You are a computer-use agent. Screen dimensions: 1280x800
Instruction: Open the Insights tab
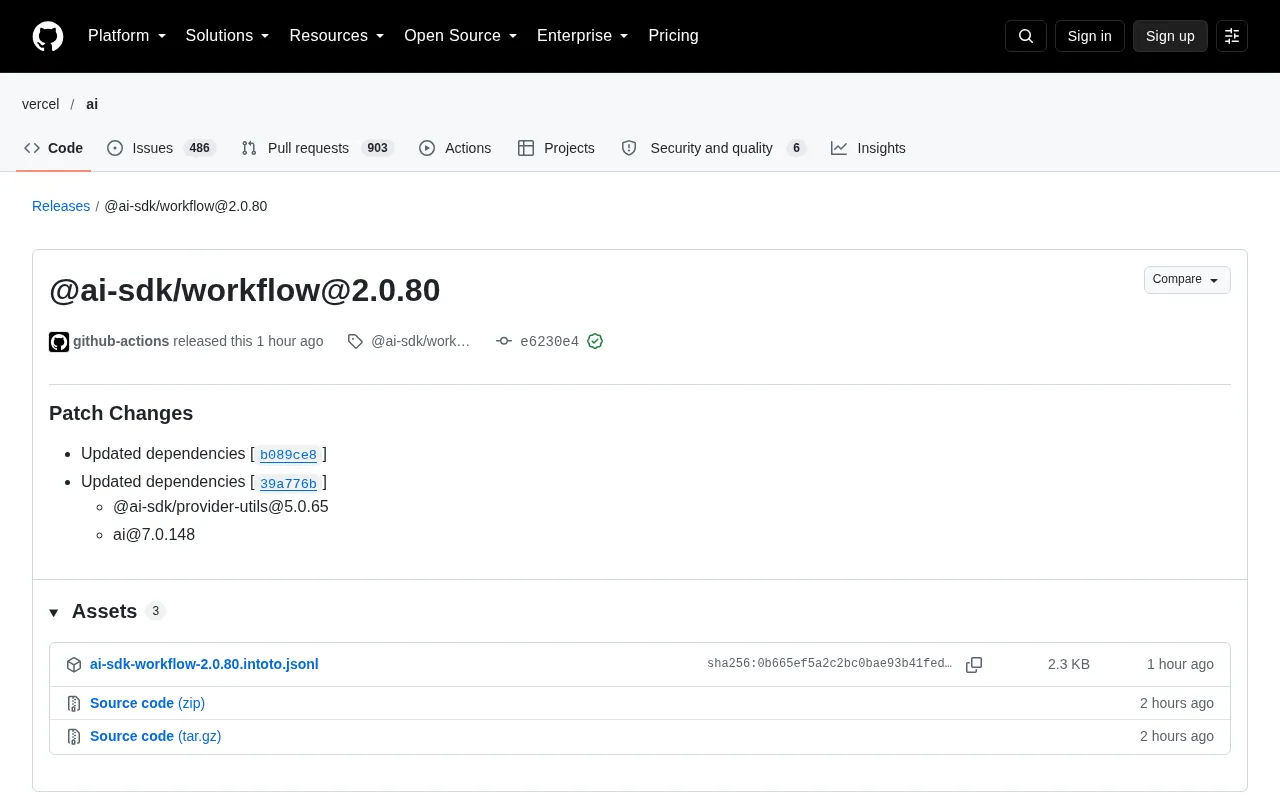click(x=868, y=148)
